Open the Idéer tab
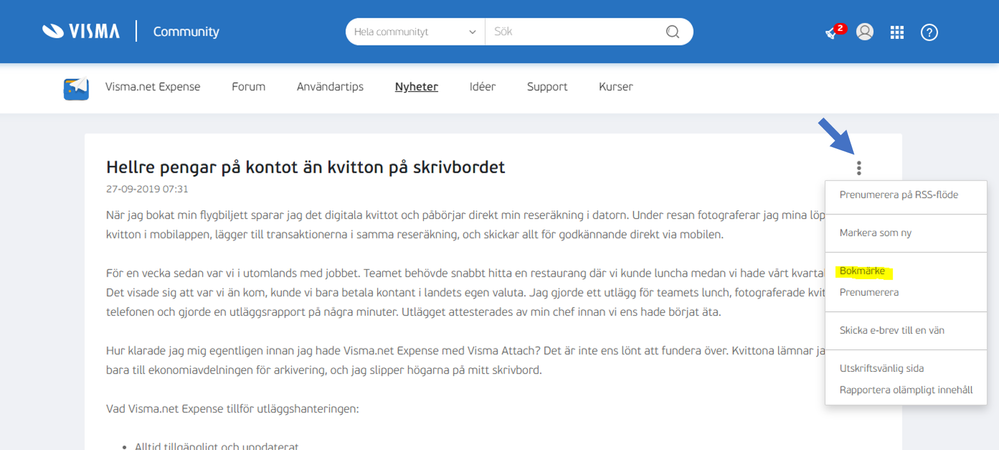The height and width of the screenshot is (450, 999). (x=482, y=87)
